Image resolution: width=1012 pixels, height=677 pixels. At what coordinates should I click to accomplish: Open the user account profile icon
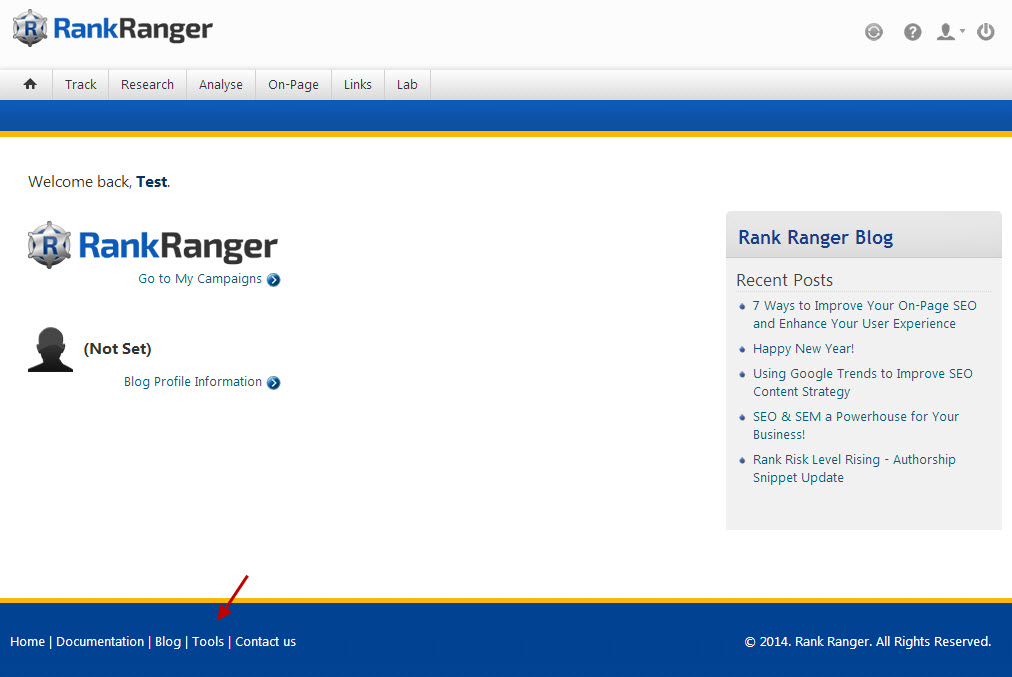(x=946, y=32)
